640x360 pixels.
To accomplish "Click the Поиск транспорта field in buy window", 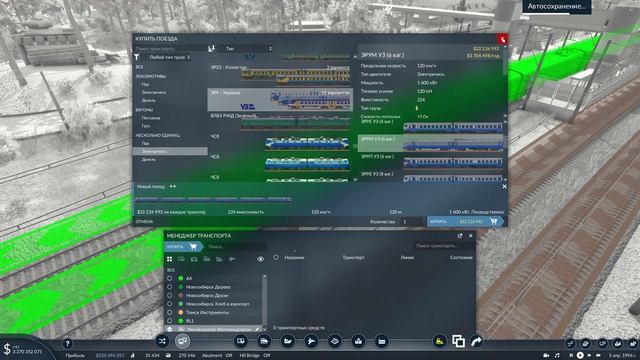I will point(170,49).
